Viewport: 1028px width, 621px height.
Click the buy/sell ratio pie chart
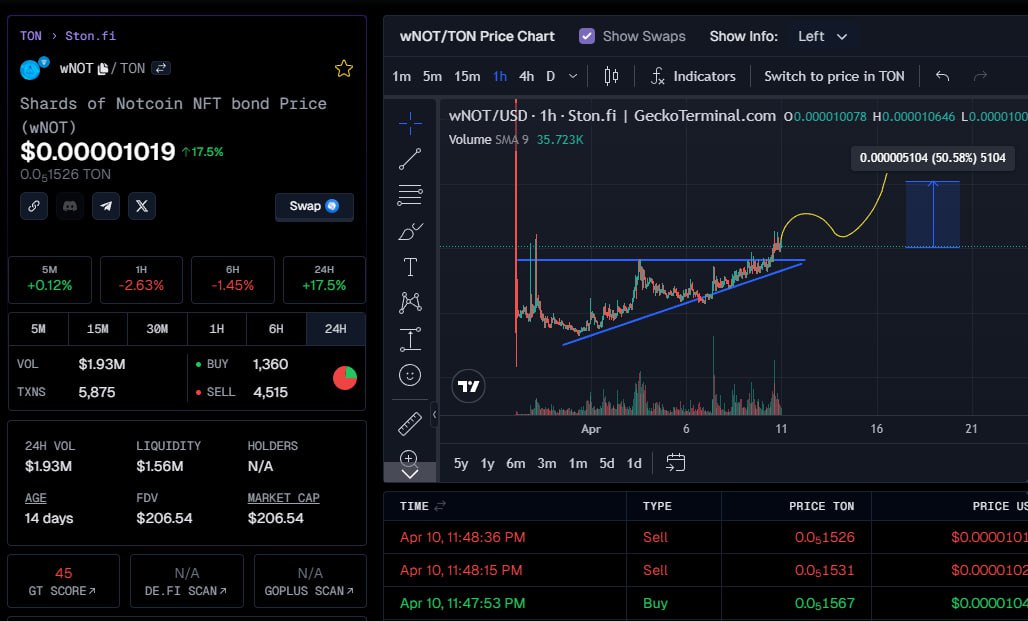[345, 378]
